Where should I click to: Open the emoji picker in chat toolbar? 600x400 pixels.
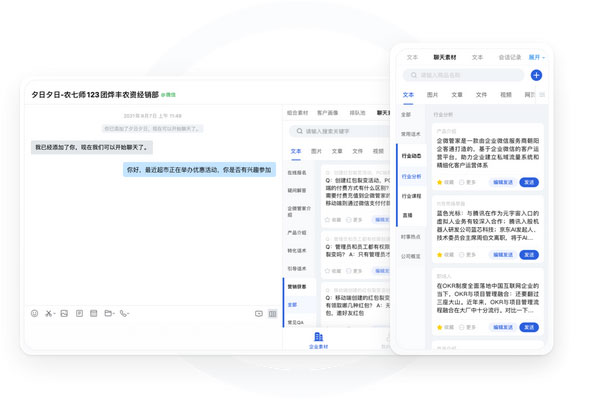pyautogui.click(x=34, y=313)
